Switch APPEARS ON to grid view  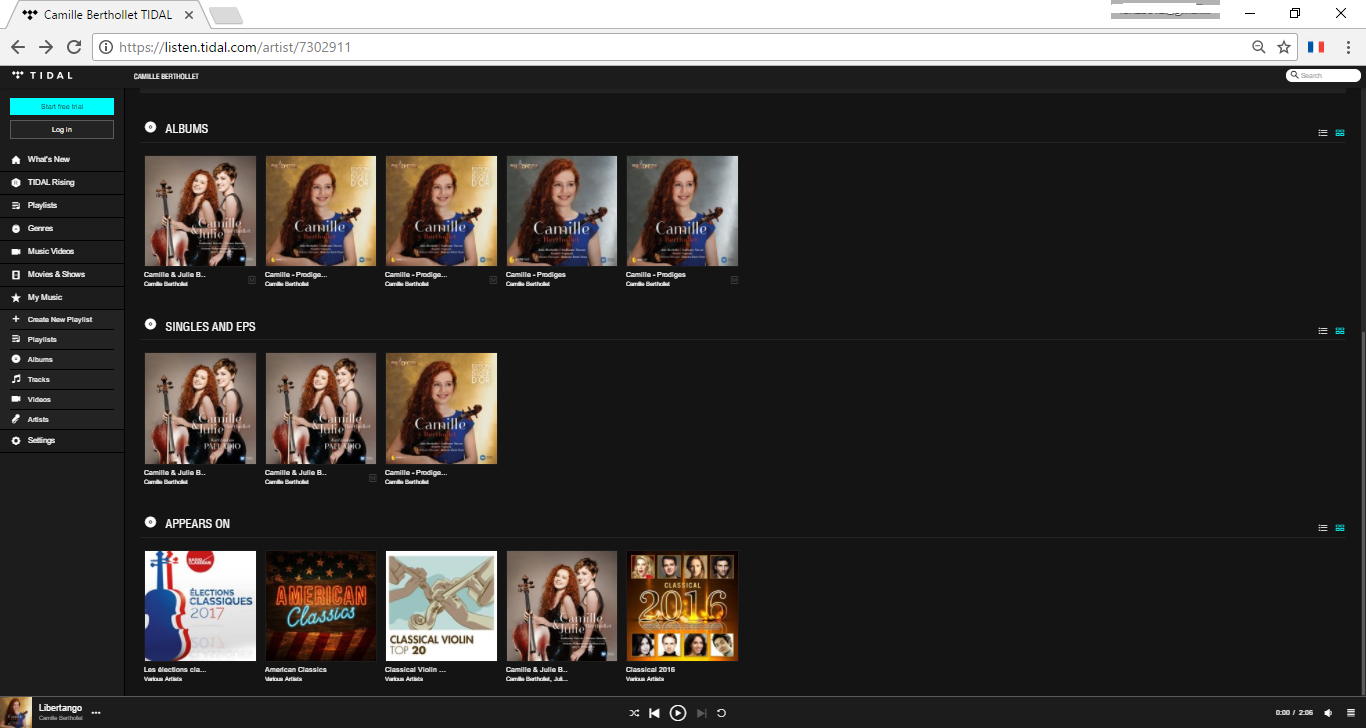pos(1340,528)
